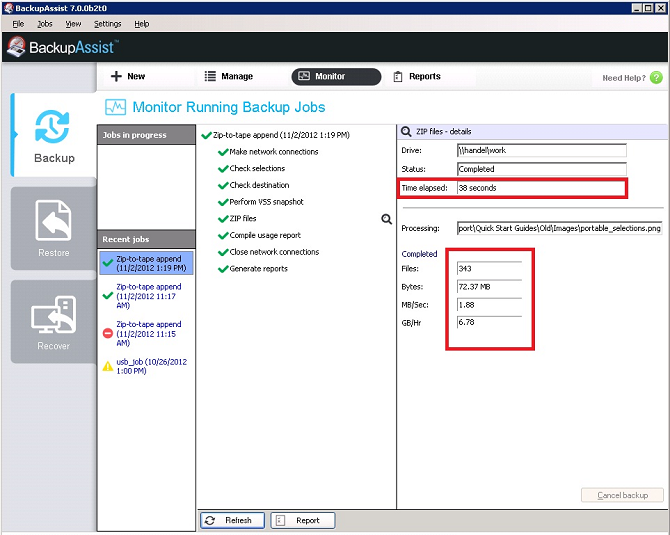
Task: Click the red failed icon of 11:15 AM job
Action: point(108,333)
